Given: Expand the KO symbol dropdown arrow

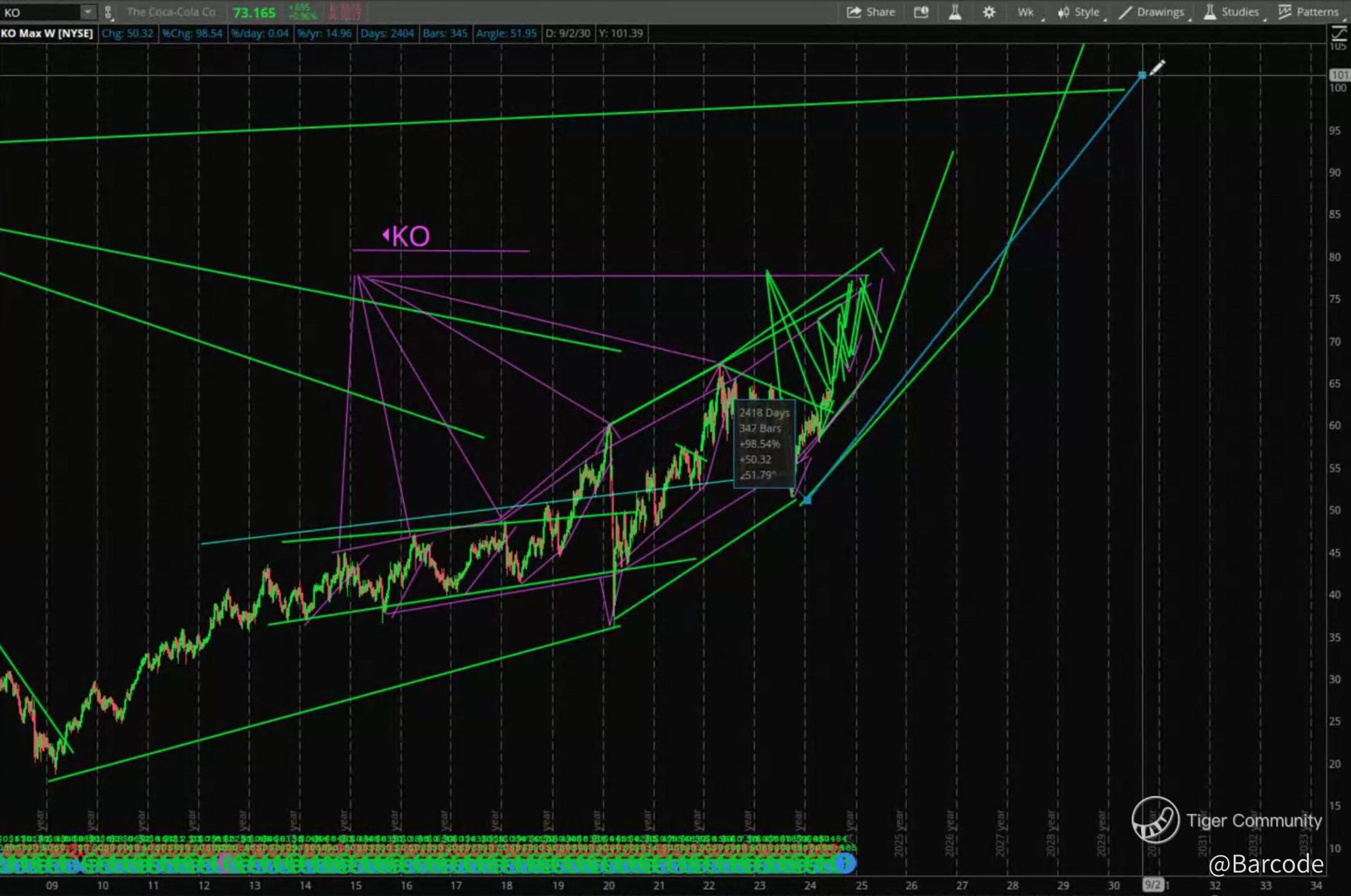Looking at the screenshot, I should pyautogui.click(x=87, y=12).
